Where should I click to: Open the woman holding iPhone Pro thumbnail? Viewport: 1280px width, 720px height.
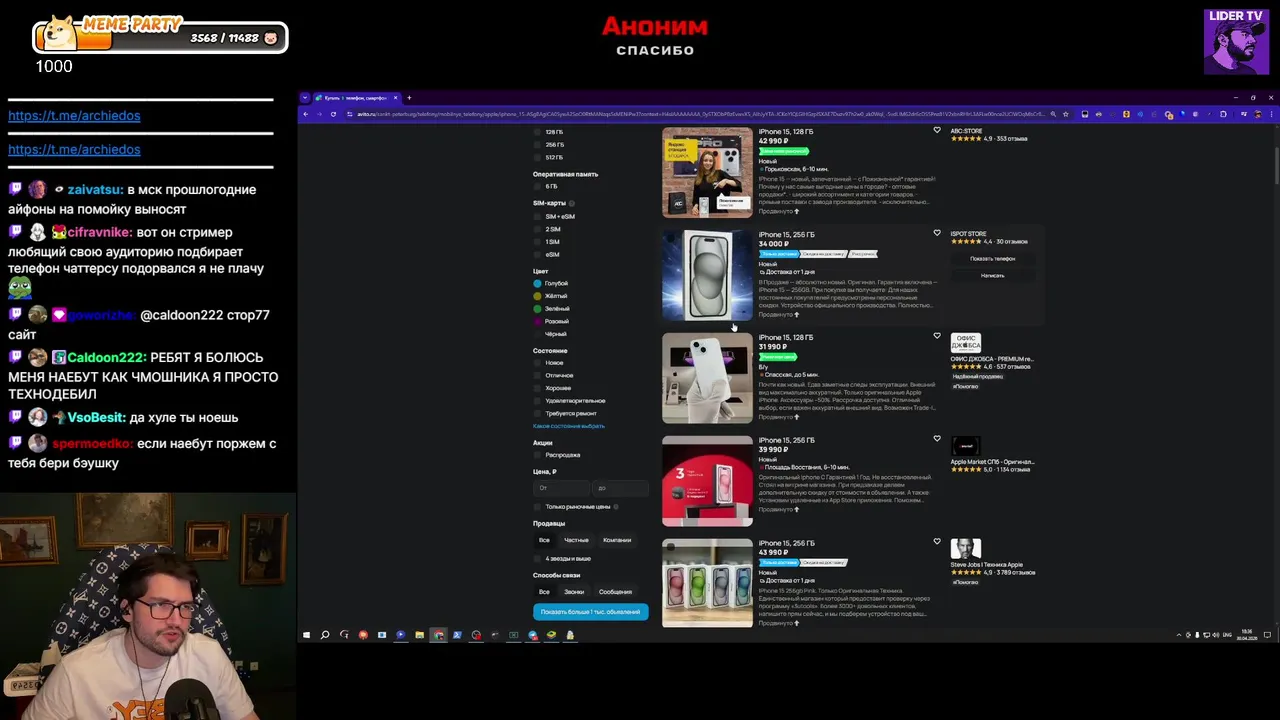(x=707, y=172)
